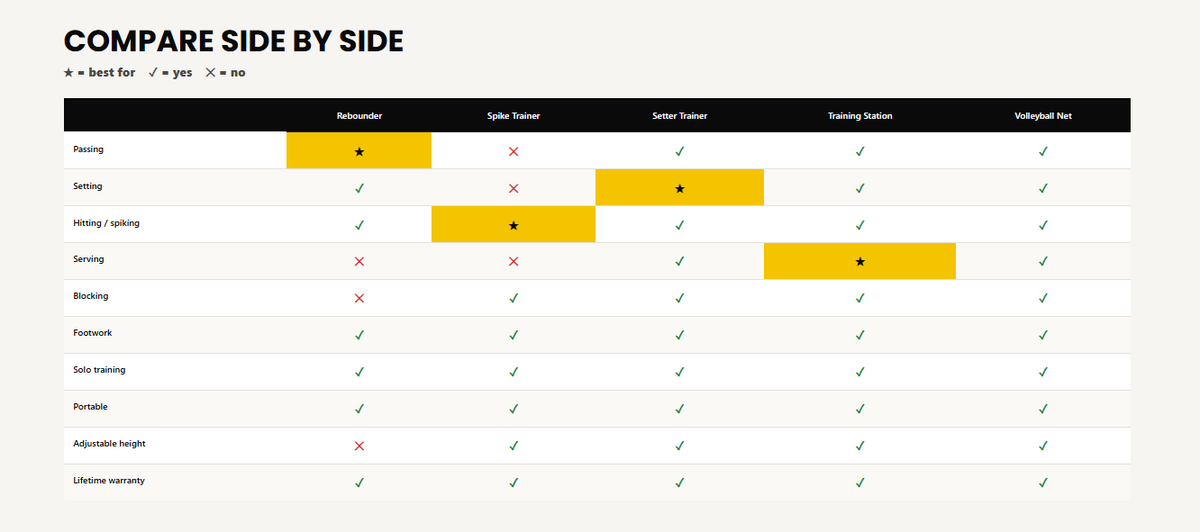Image resolution: width=1200 pixels, height=532 pixels.
Task: Click the checkmark for Training Station Footwork
Action: click(860, 335)
